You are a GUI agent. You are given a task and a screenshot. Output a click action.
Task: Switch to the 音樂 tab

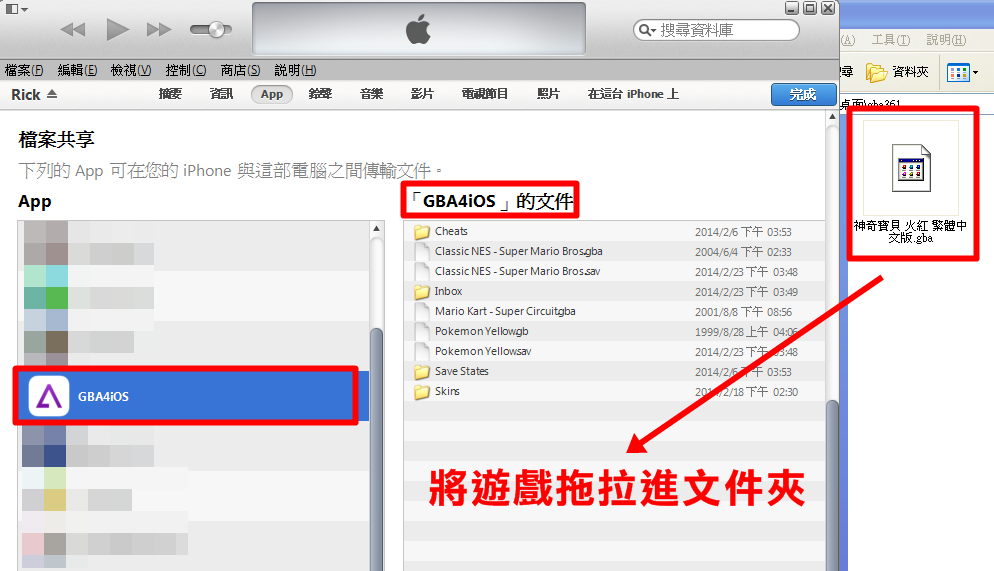coord(371,94)
